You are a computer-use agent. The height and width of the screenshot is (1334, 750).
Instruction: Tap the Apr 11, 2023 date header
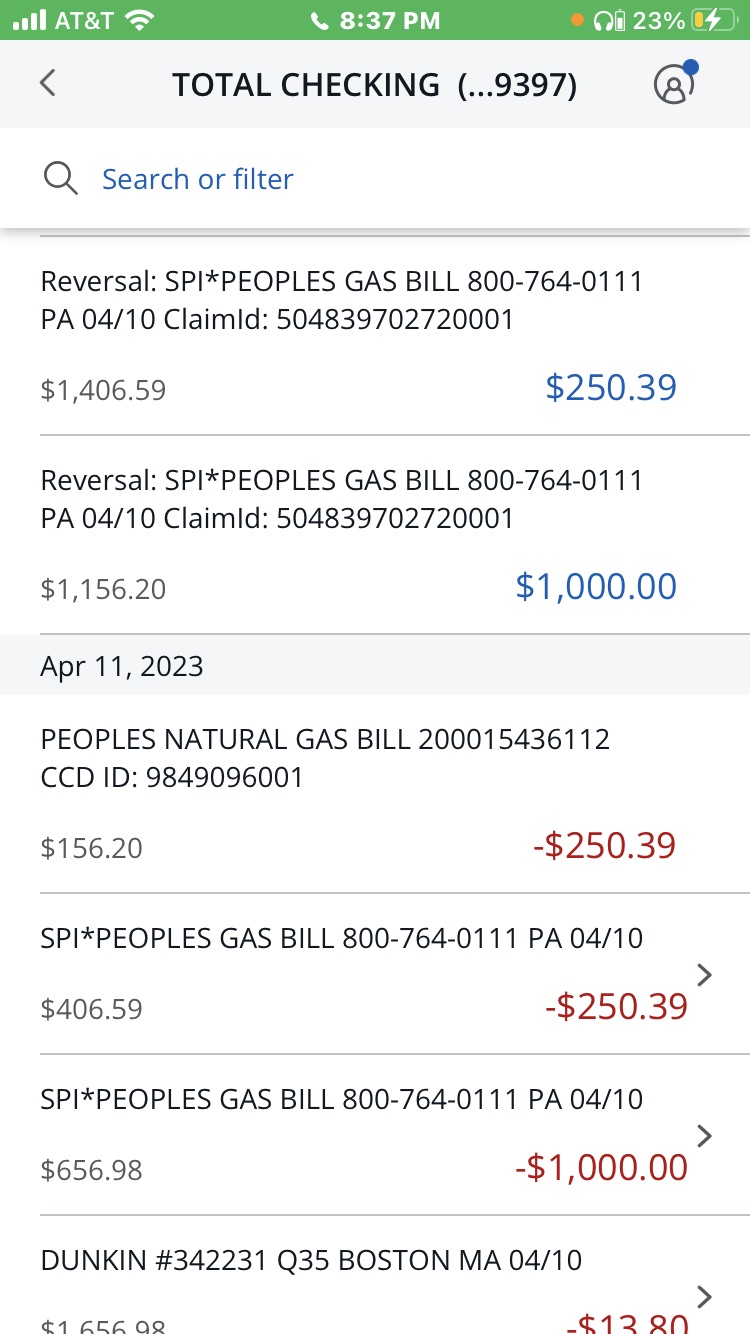(122, 666)
